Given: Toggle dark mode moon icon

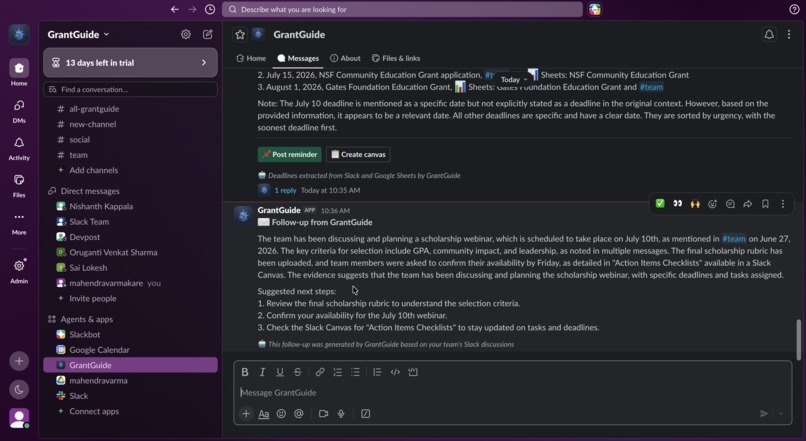Looking at the screenshot, I should pos(19,390).
